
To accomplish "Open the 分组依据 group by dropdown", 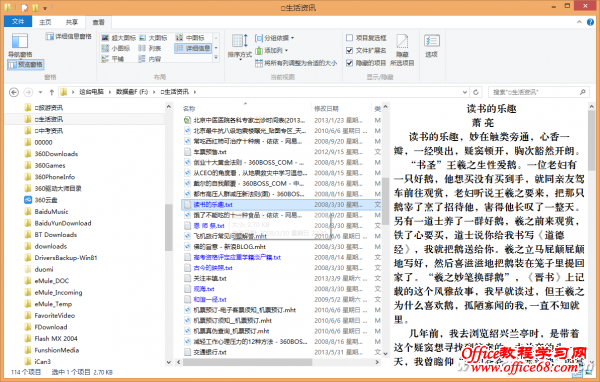I will (x=274, y=38).
